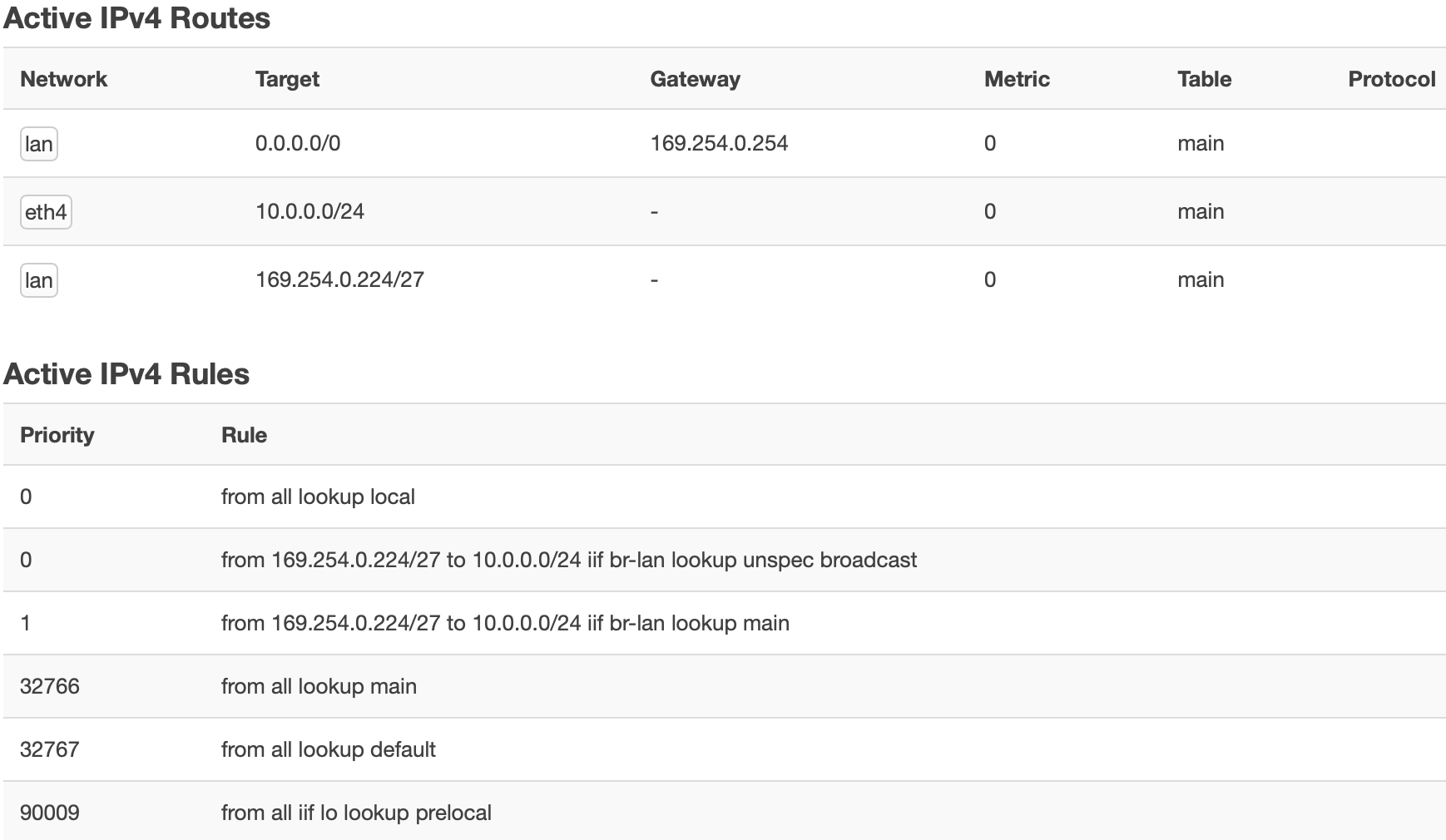
Task: Select the rule with priority 32766
Action: [x=725, y=686]
